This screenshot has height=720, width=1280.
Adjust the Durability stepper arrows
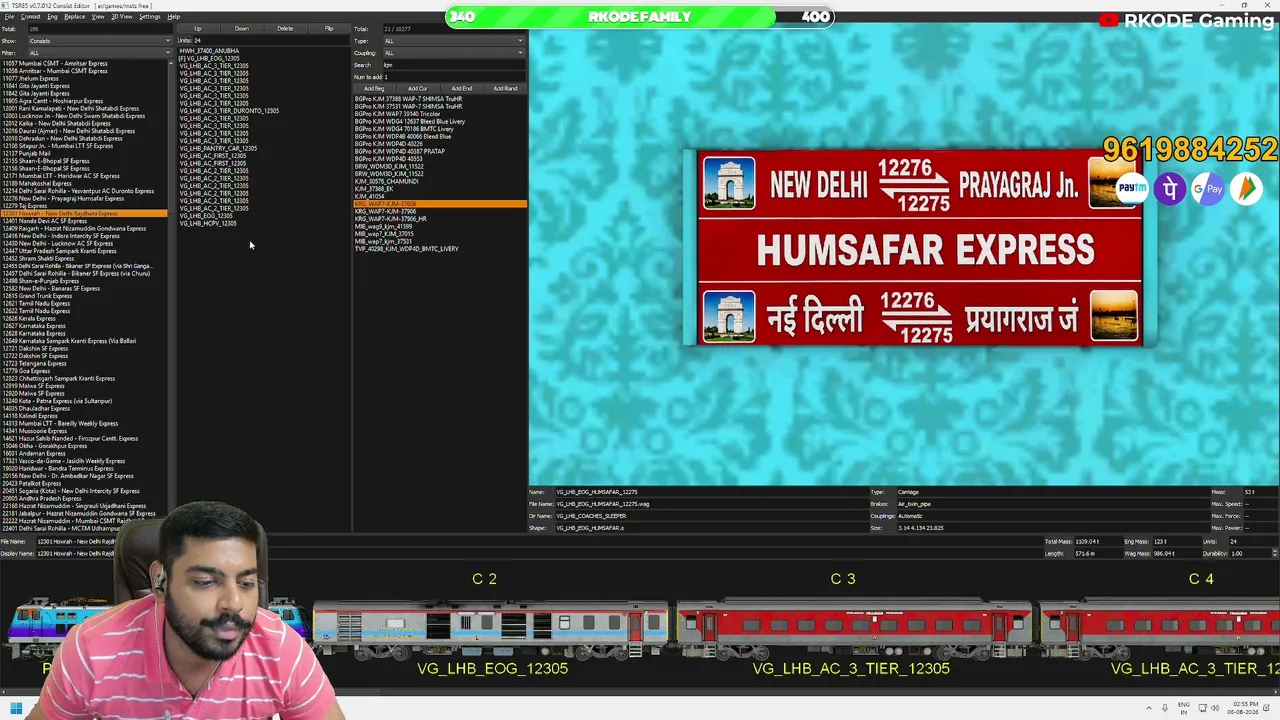[x=1274, y=553]
